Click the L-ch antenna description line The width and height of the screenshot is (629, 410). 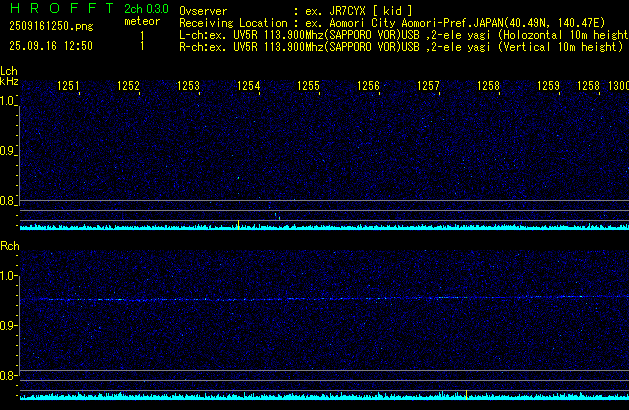404,35
